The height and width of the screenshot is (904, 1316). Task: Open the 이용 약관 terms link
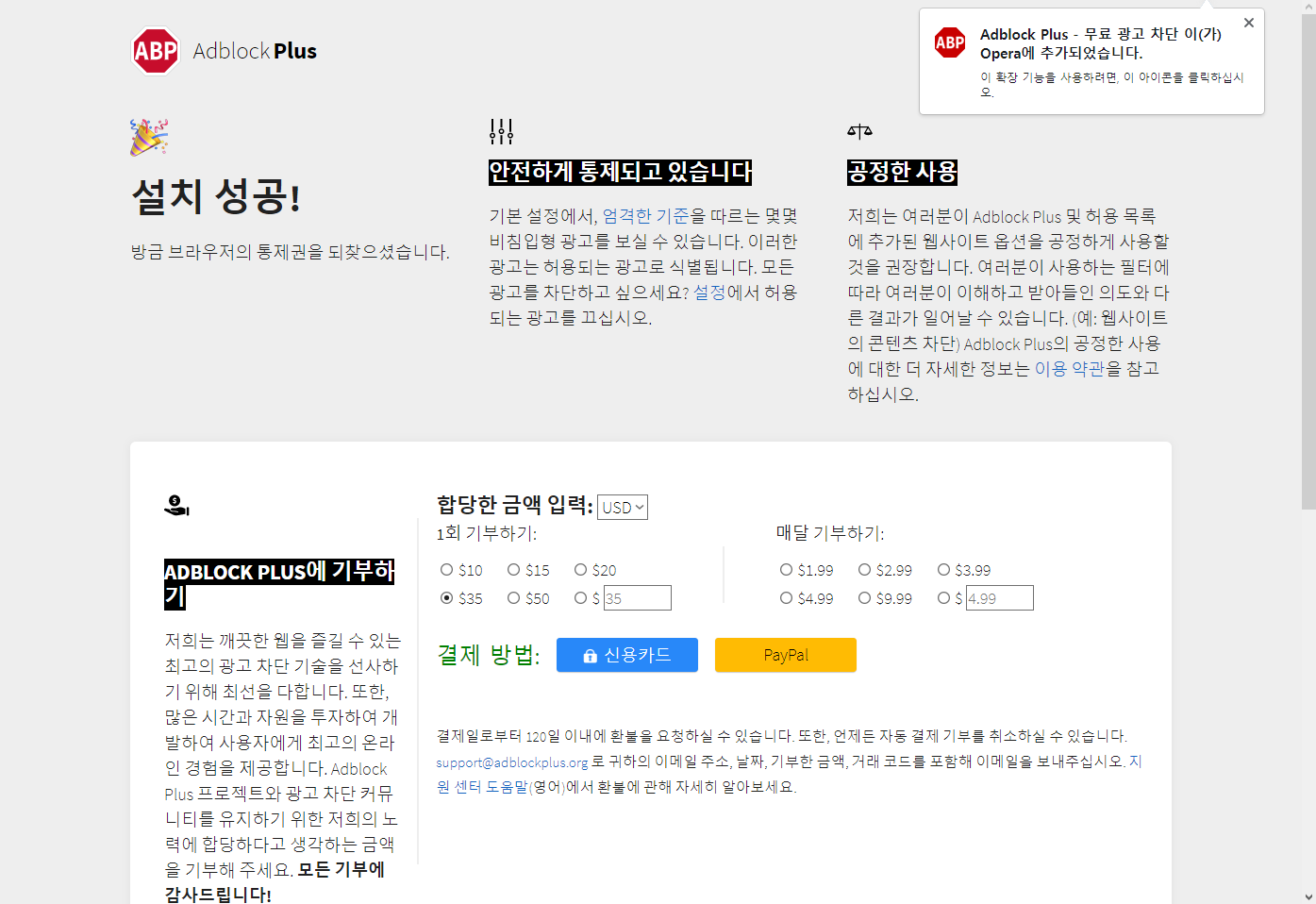click(x=1070, y=369)
